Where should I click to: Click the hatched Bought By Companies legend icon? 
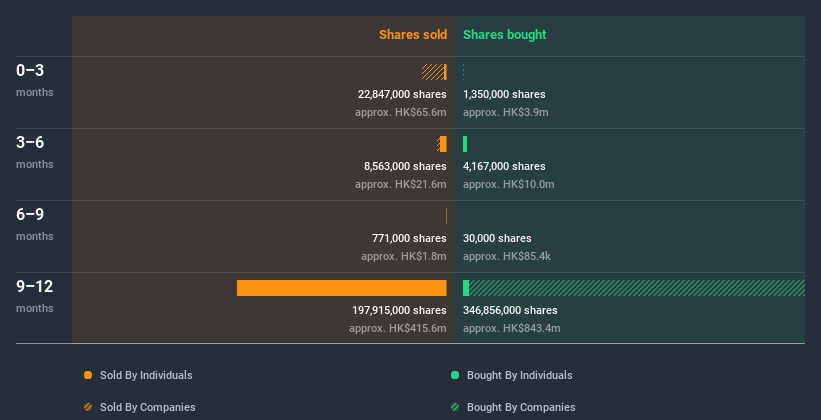point(455,407)
